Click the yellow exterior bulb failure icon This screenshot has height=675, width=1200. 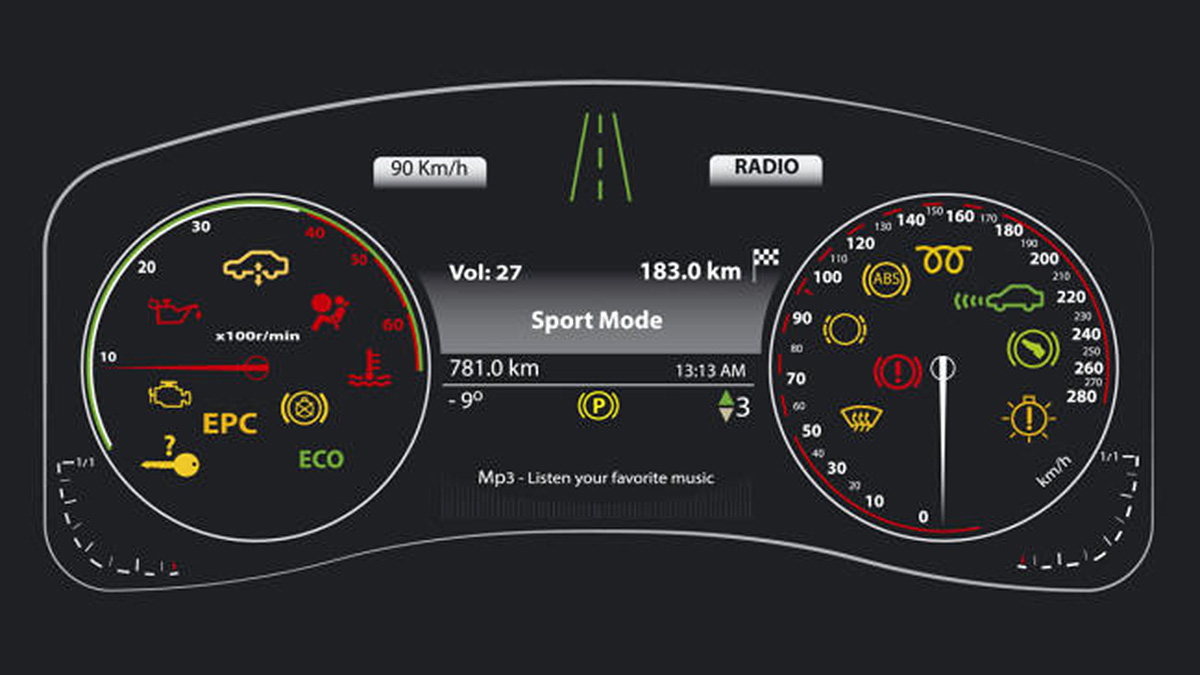click(1026, 418)
